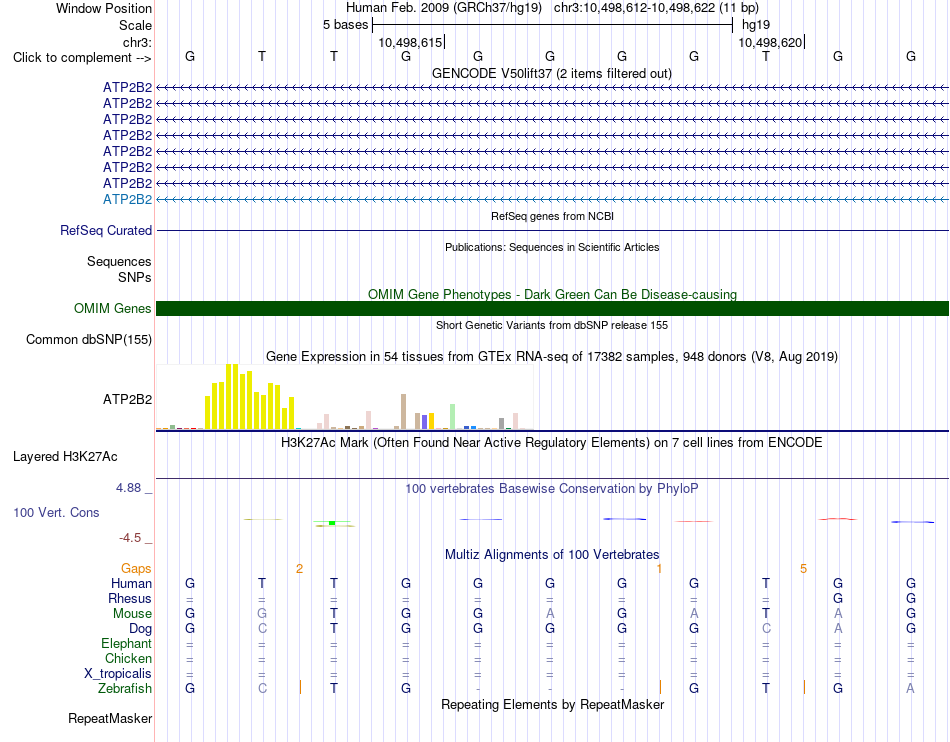The height and width of the screenshot is (742, 950).
Task: Click the chr3: ruler label
Action: click(x=137, y=42)
